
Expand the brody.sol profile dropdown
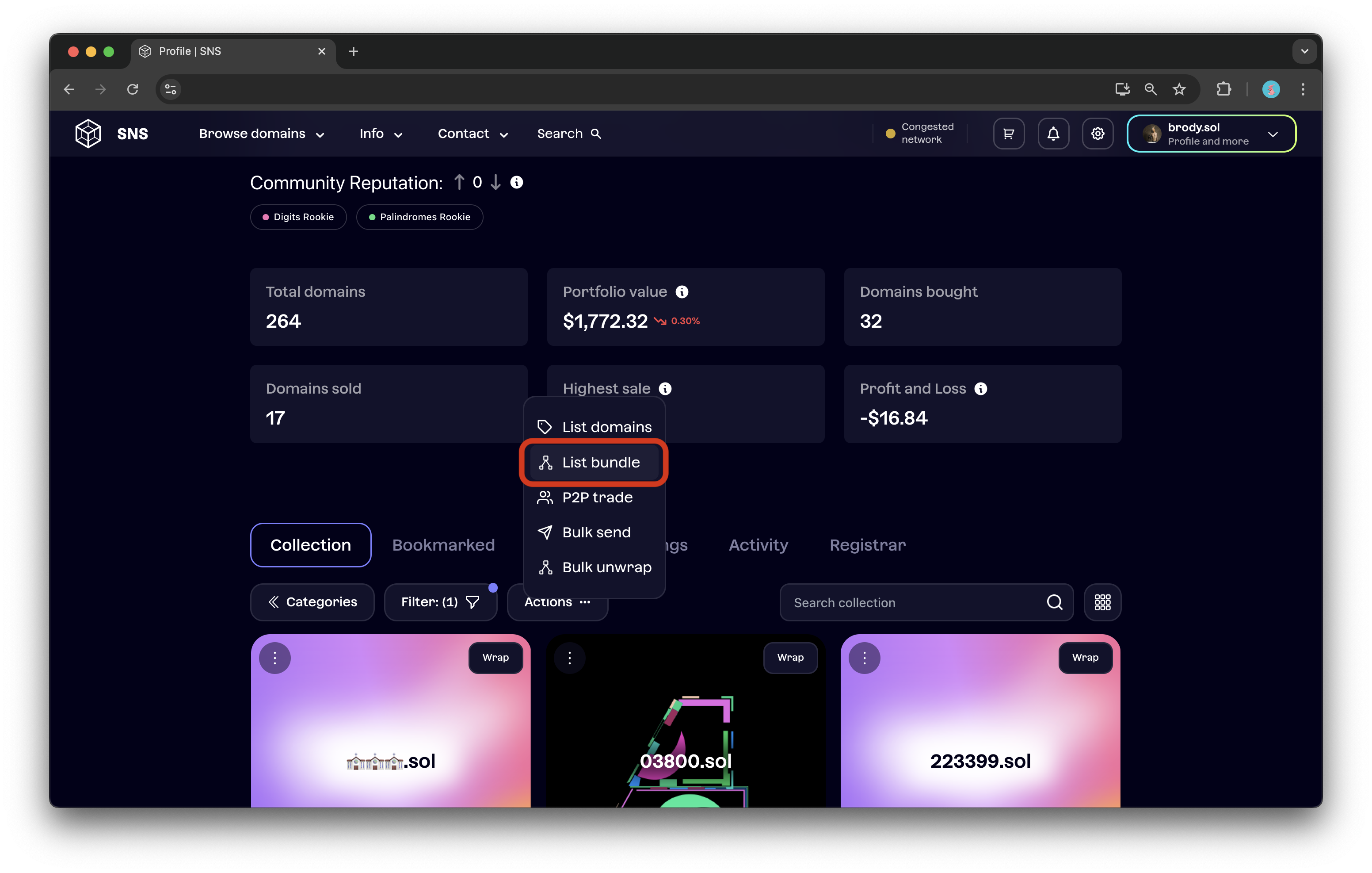pyautogui.click(x=1211, y=134)
